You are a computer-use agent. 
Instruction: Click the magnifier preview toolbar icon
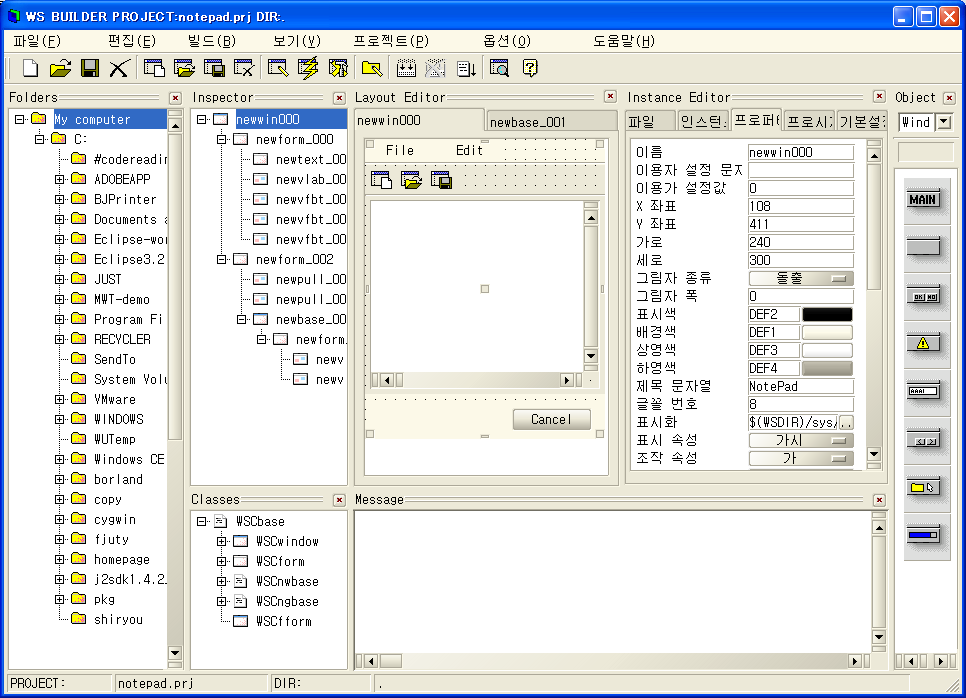coord(499,68)
